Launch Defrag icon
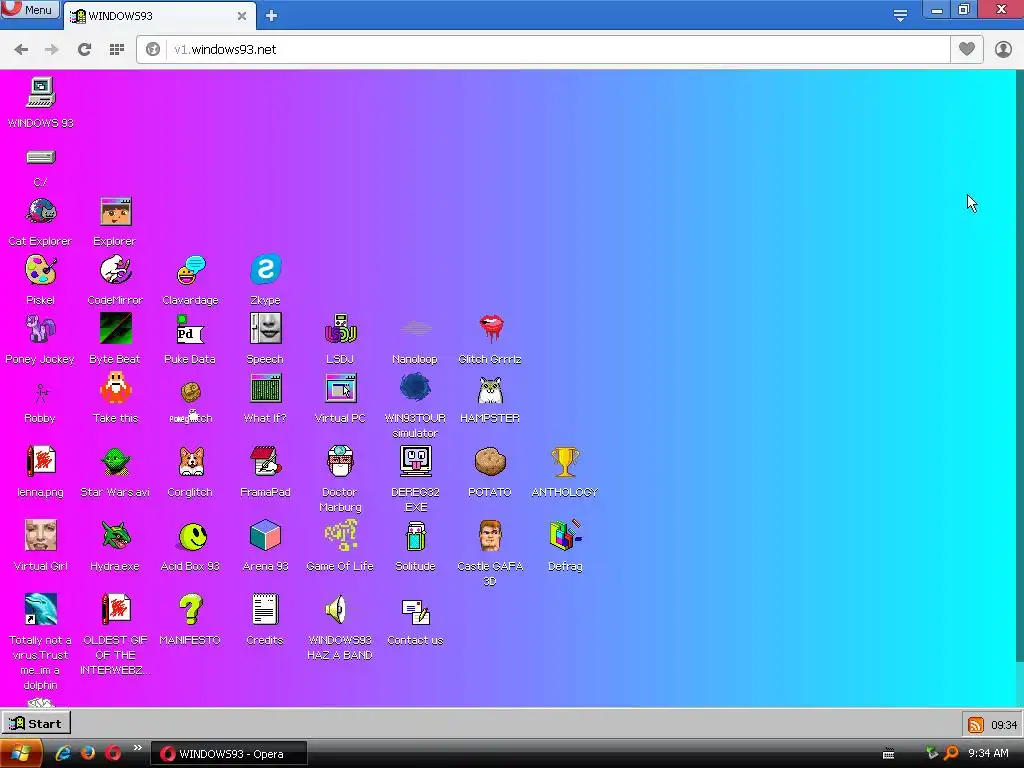1024x768 pixels. coord(565,536)
